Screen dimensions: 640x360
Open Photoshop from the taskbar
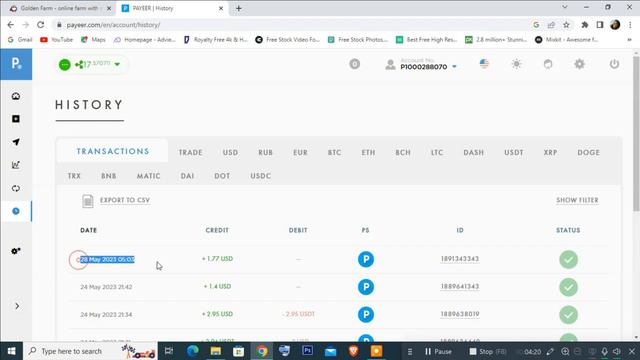coord(307,351)
